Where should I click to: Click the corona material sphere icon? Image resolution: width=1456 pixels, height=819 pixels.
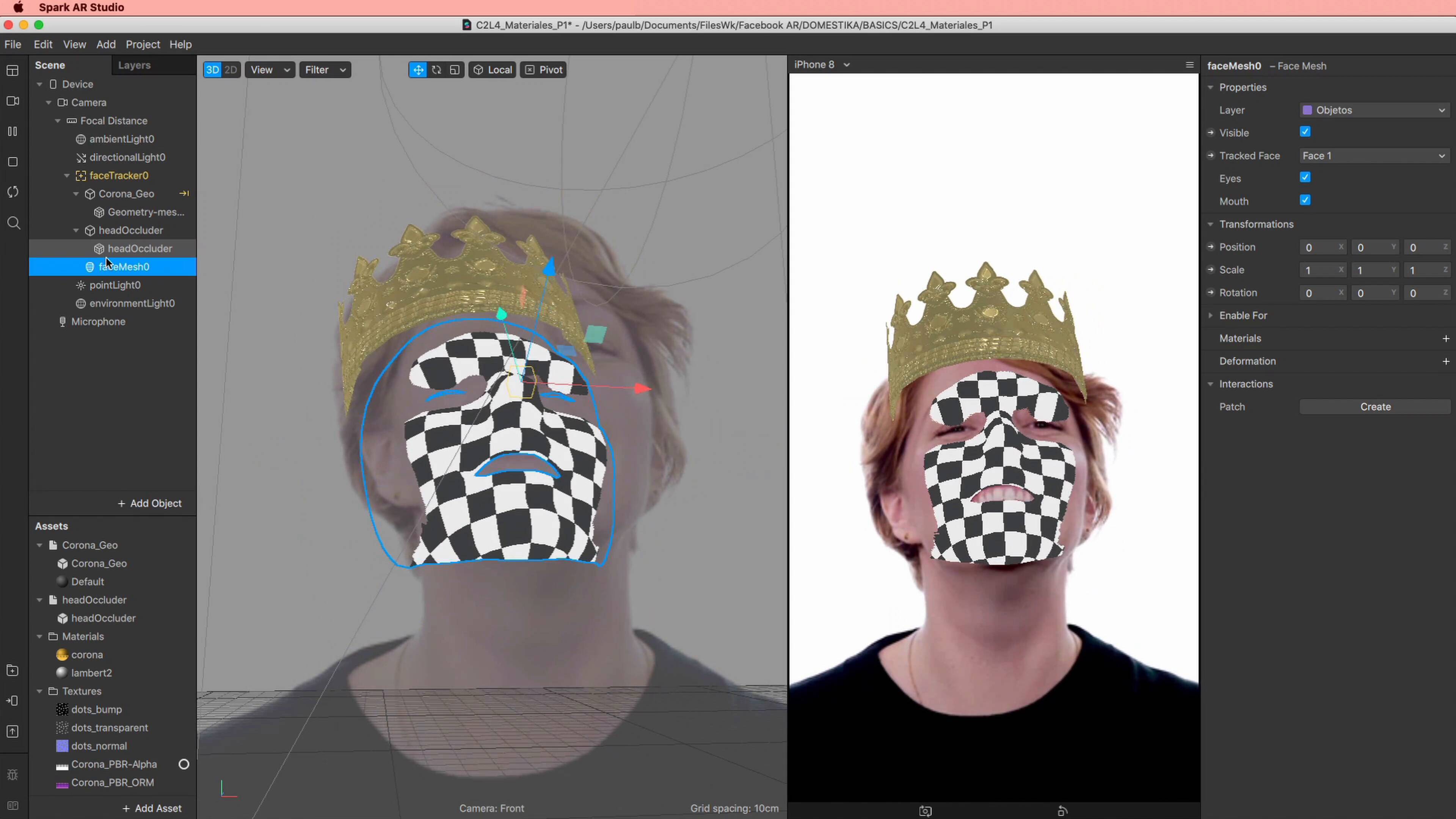coord(62,654)
